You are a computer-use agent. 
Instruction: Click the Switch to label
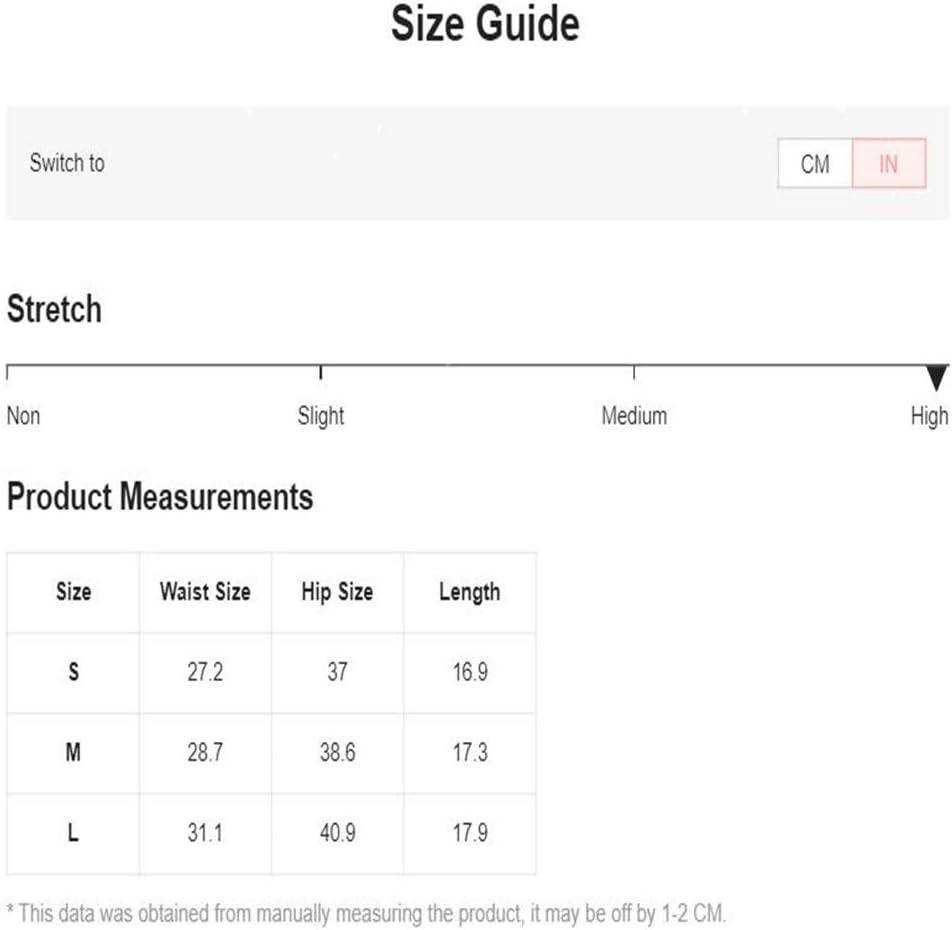tap(67, 163)
